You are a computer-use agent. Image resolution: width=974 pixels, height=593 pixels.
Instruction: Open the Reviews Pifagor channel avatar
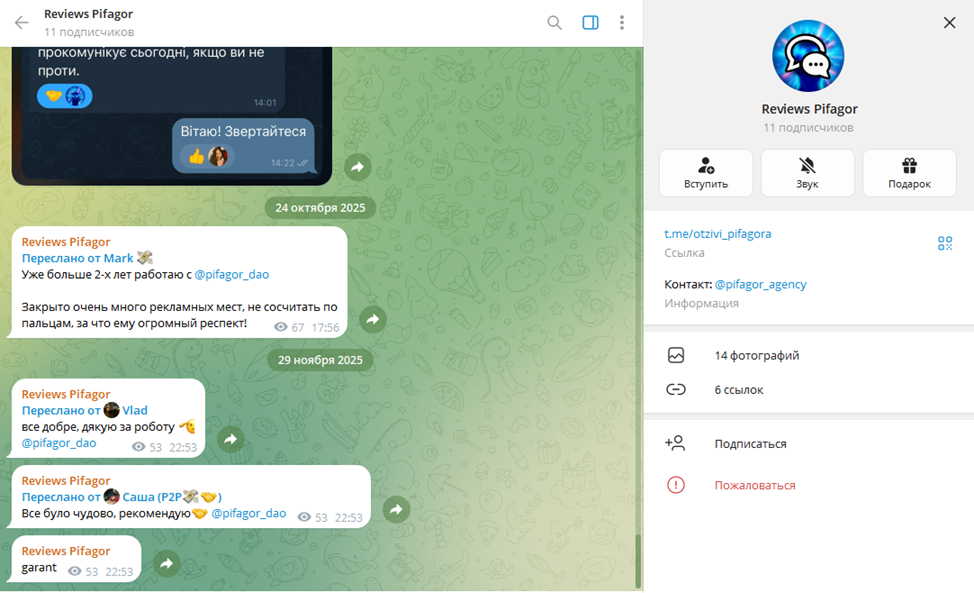pyautogui.click(x=808, y=56)
